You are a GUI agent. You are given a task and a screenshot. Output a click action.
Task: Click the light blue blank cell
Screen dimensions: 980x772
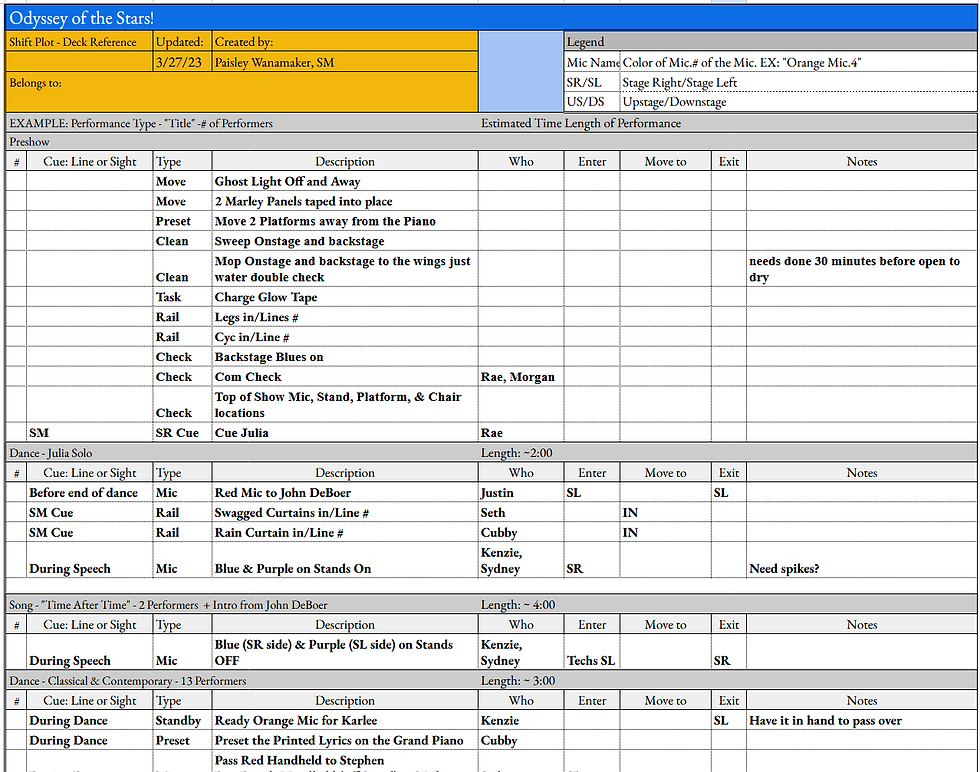[x=521, y=72]
